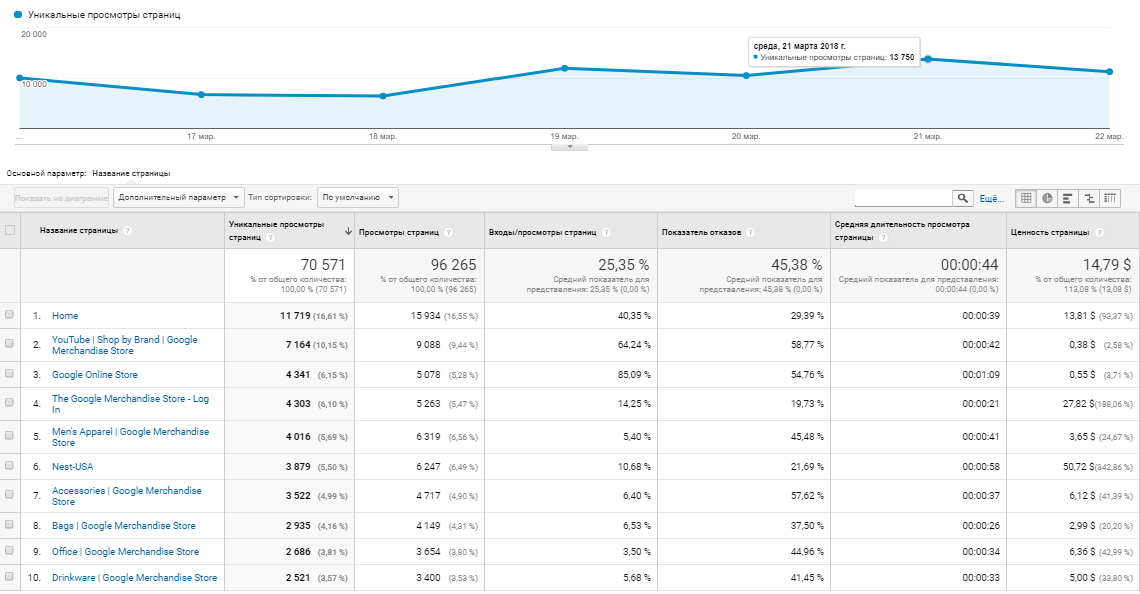Click the magnifier search icon button
This screenshot has height=594, width=1140.
point(962,198)
